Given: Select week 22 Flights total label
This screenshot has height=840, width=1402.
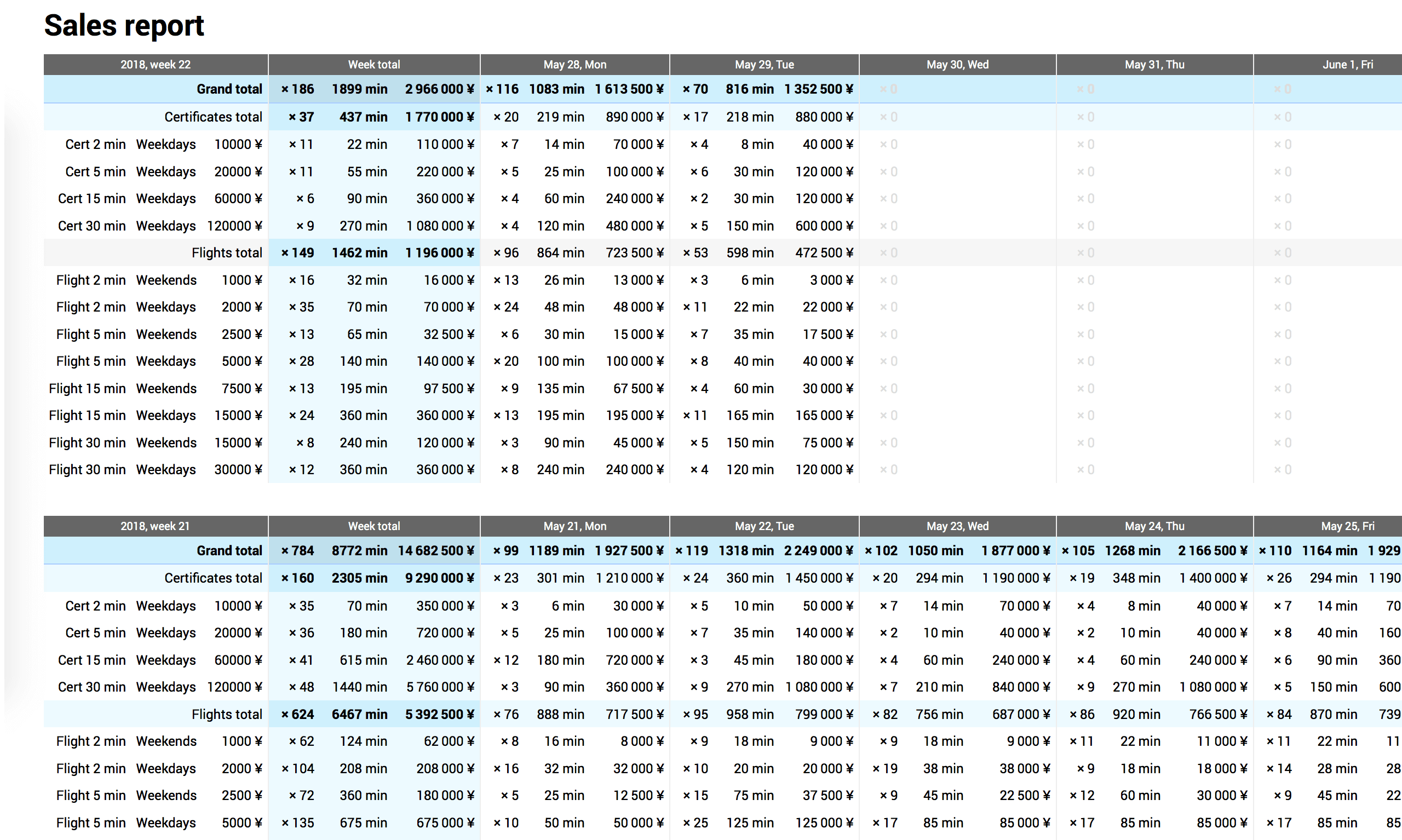Looking at the screenshot, I should click(226, 252).
